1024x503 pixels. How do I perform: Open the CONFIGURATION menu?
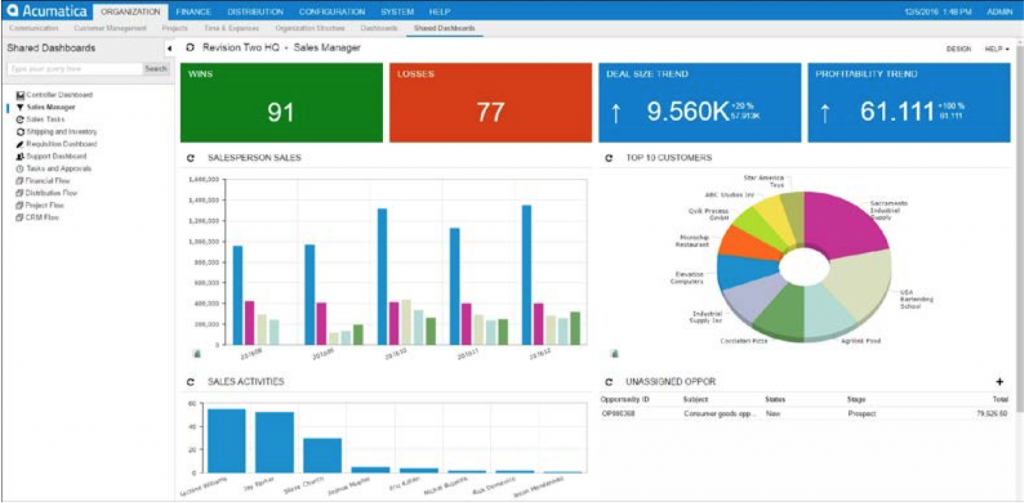point(332,12)
